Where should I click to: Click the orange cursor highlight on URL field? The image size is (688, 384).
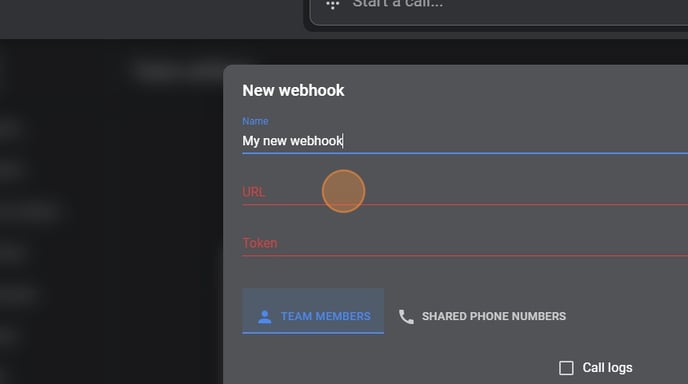click(343, 191)
